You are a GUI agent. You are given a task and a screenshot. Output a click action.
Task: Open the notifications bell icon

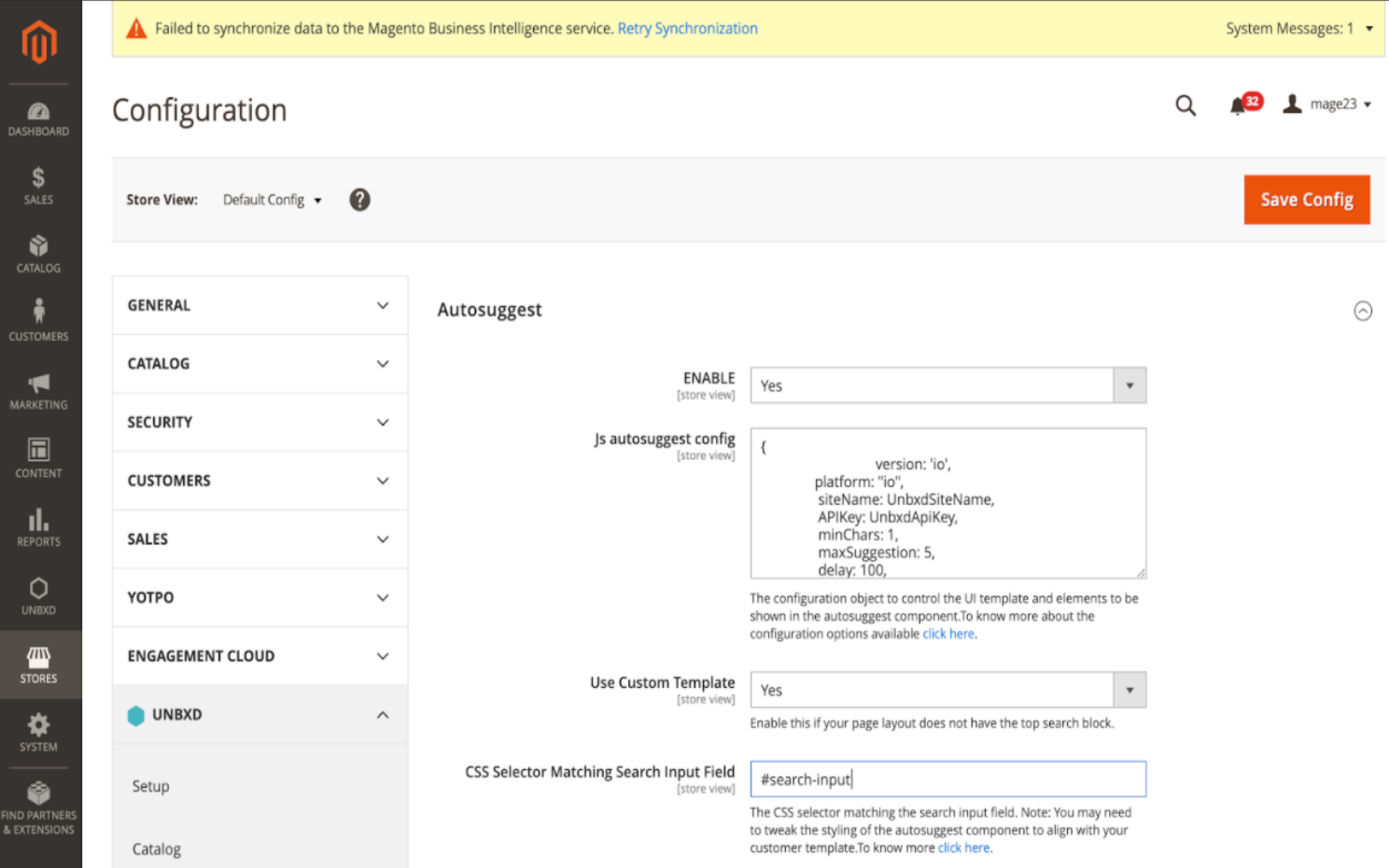tap(1239, 105)
